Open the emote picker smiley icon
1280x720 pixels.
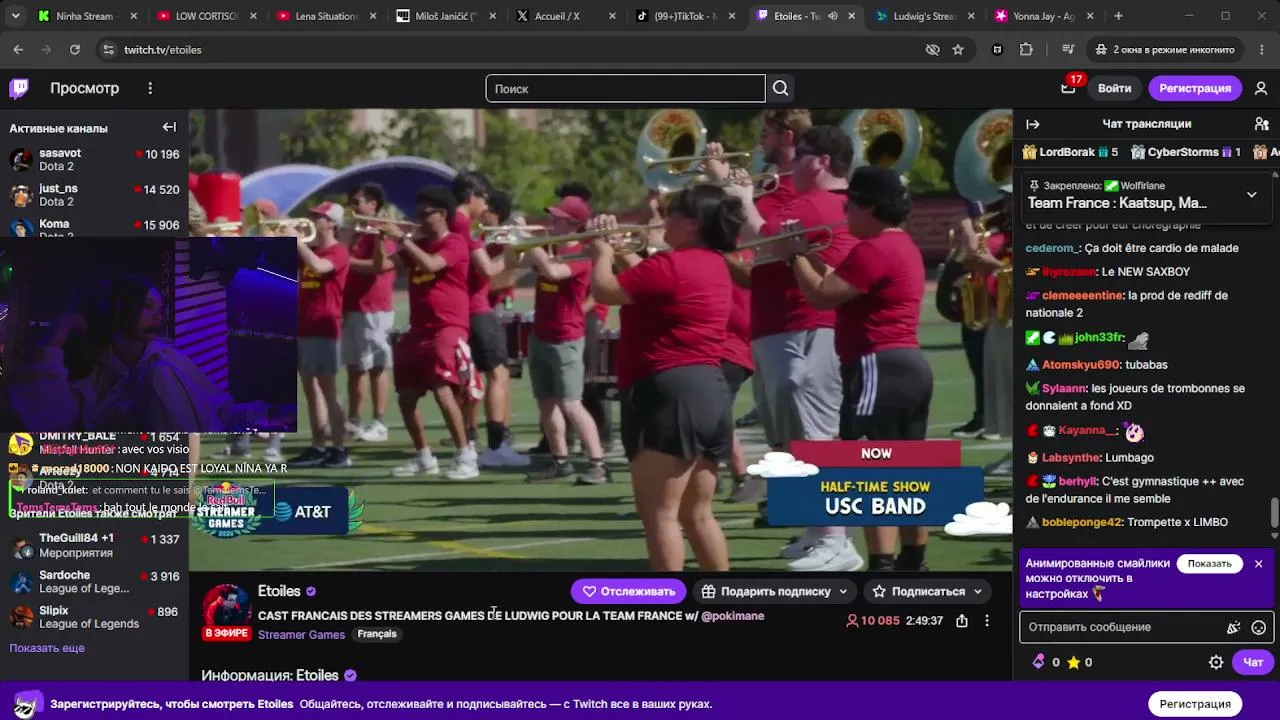click(x=1259, y=627)
